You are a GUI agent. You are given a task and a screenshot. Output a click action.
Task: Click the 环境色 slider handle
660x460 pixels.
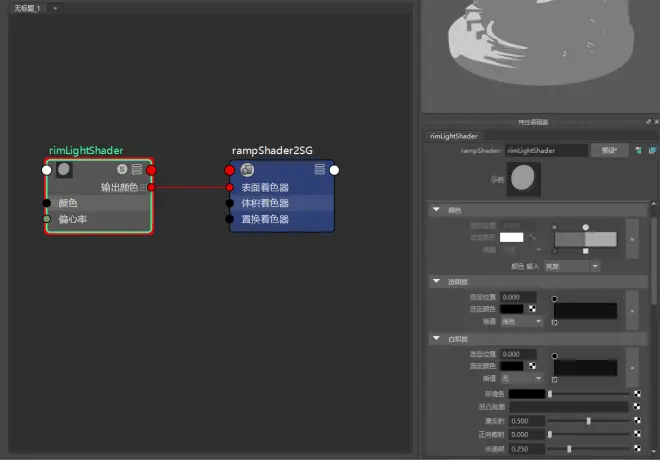550,394
